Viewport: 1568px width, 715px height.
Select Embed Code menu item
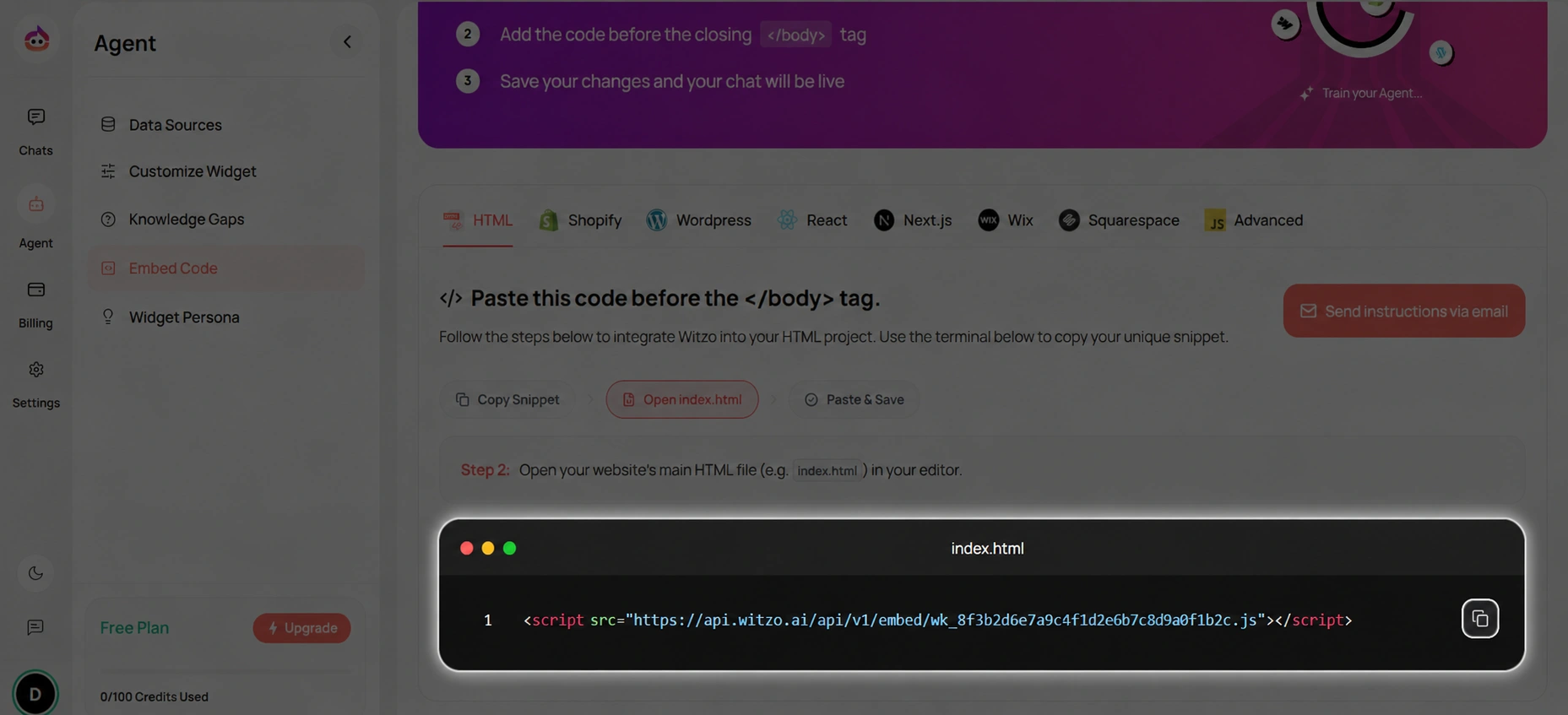(x=226, y=268)
